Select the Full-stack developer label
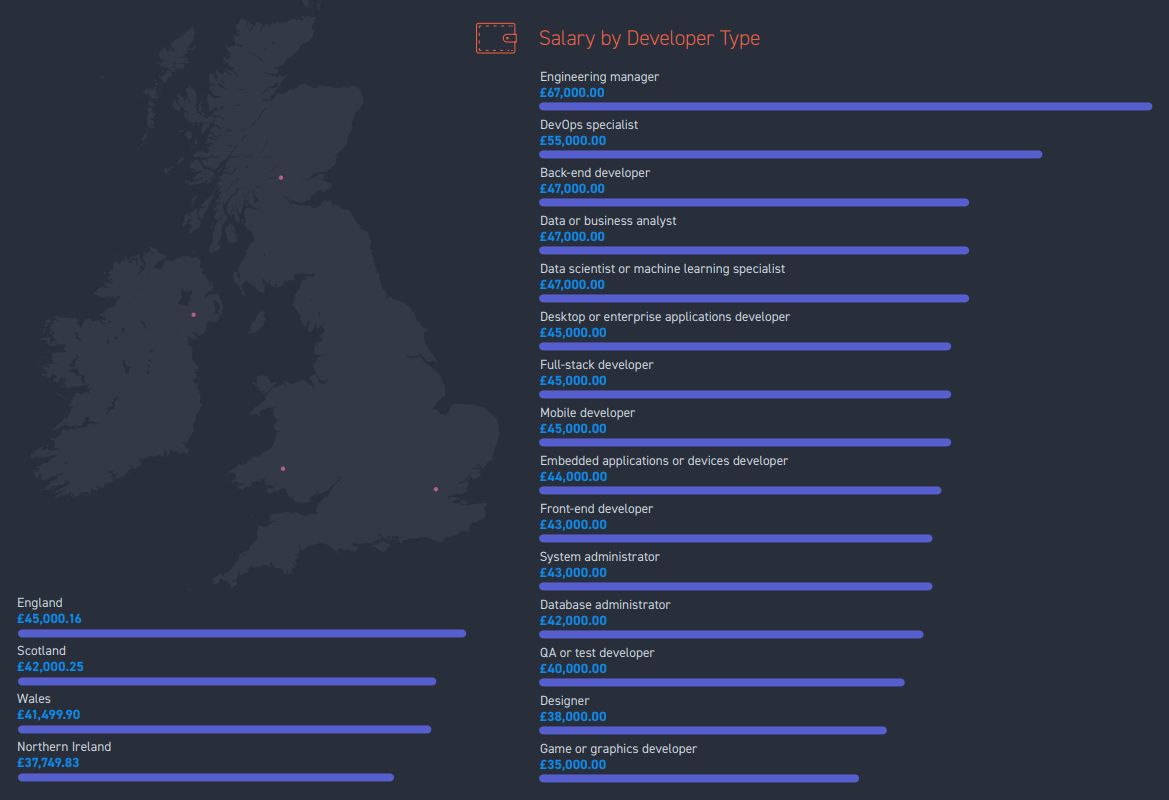 596,365
